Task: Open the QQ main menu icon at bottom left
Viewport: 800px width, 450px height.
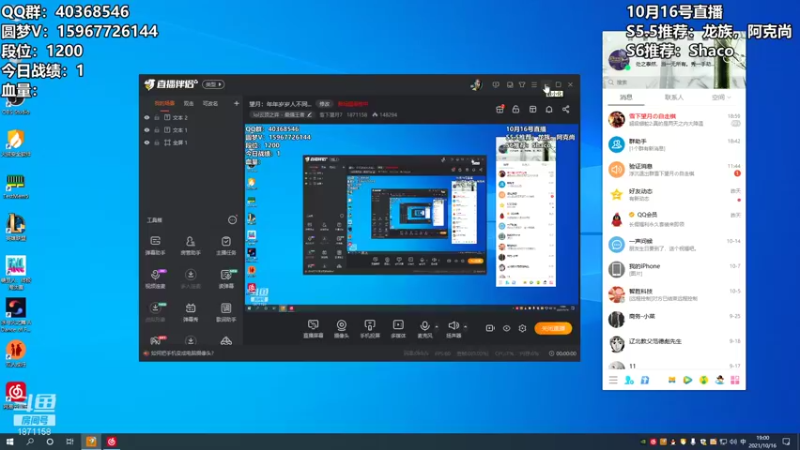Action: (613, 380)
